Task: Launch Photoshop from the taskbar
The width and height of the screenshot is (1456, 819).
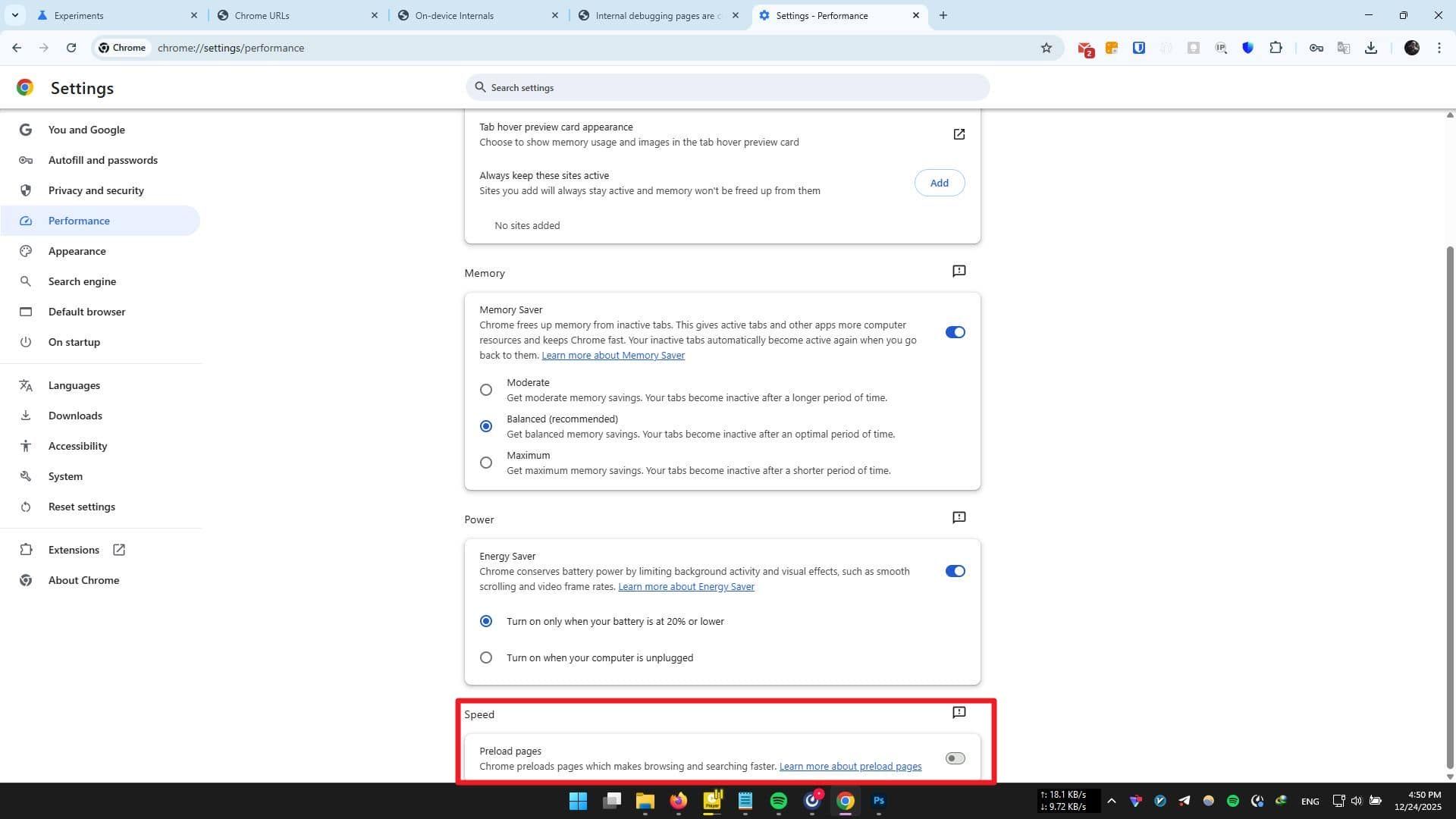Action: click(x=878, y=801)
